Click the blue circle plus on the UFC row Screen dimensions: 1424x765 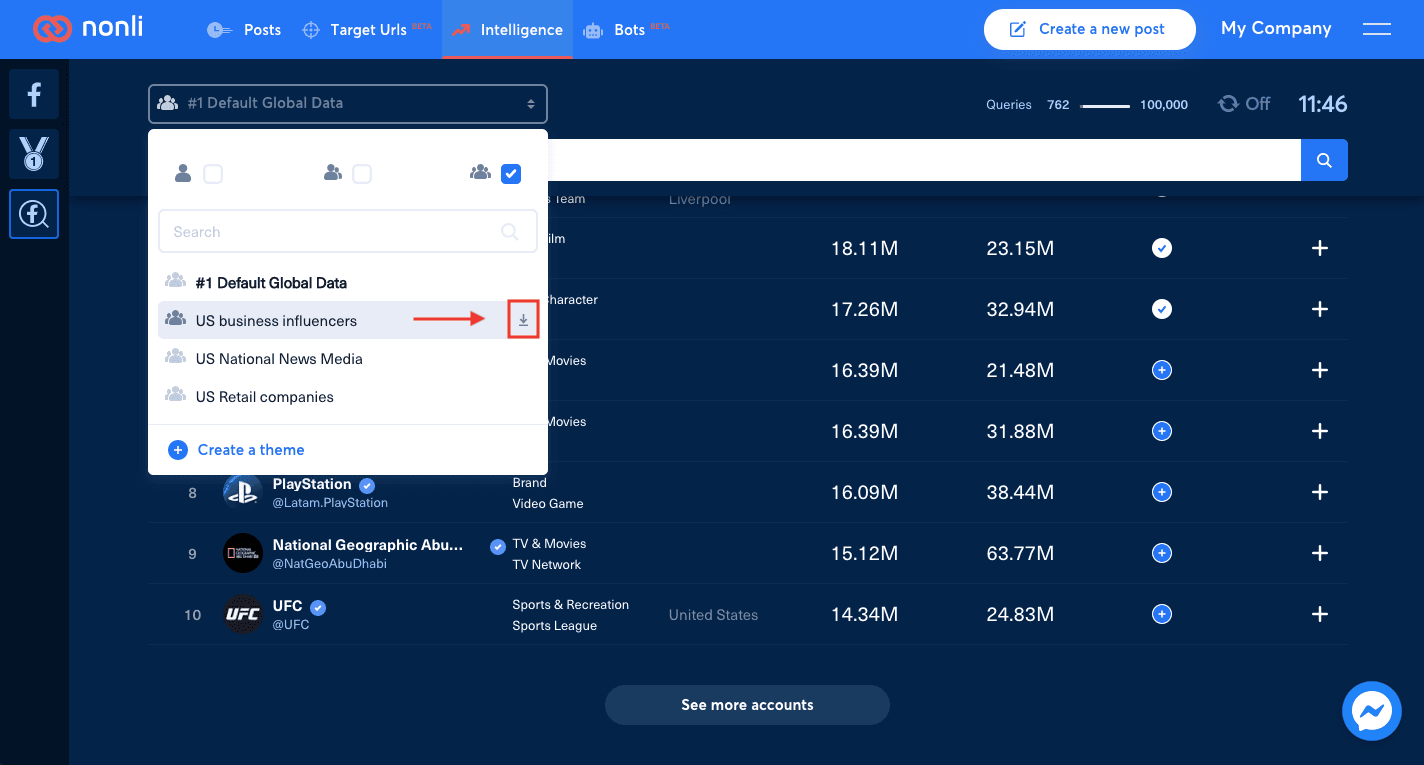pos(1161,614)
